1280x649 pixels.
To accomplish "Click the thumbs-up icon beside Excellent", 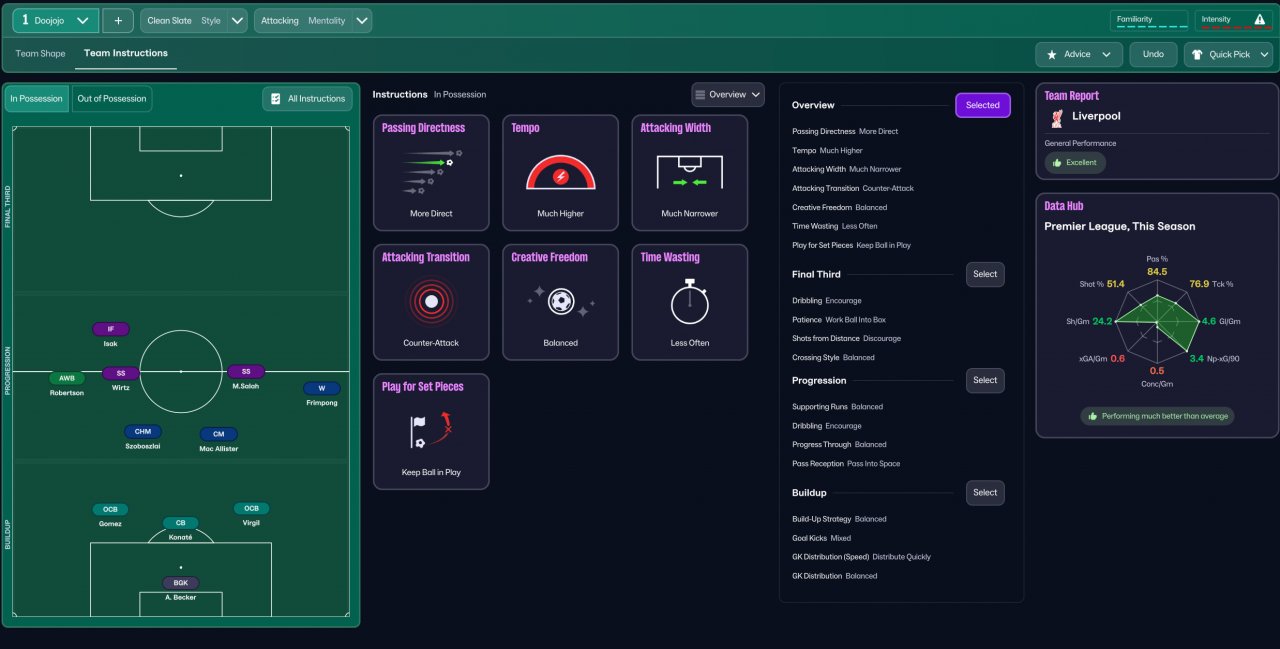I will [1056, 162].
